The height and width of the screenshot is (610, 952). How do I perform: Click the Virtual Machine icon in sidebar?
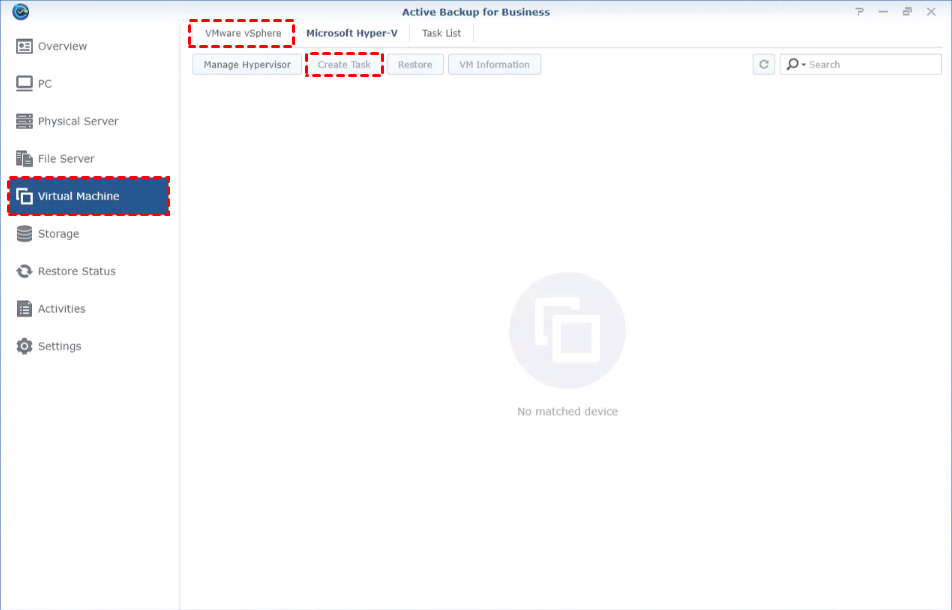[x=24, y=196]
